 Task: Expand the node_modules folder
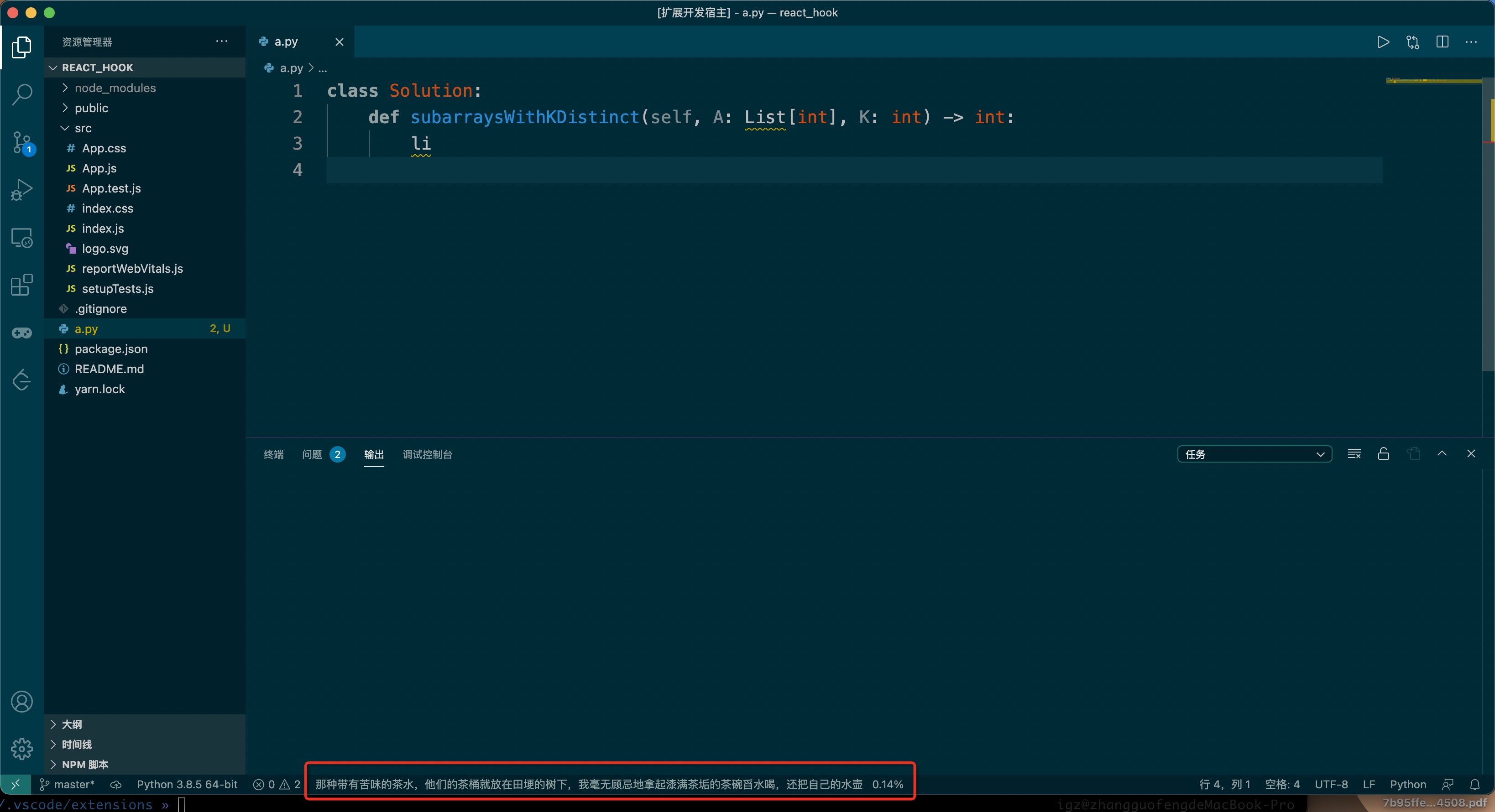[x=115, y=88]
